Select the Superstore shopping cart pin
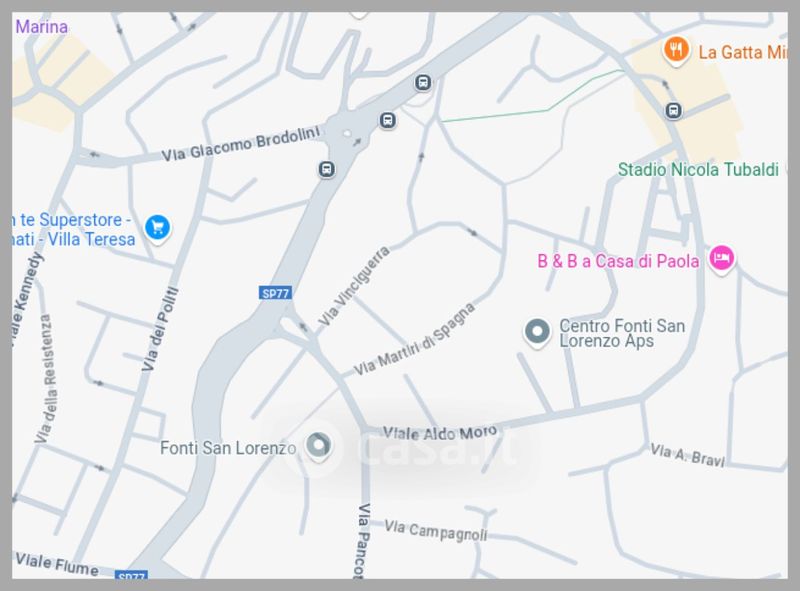800x591 pixels. (x=157, y=228)
